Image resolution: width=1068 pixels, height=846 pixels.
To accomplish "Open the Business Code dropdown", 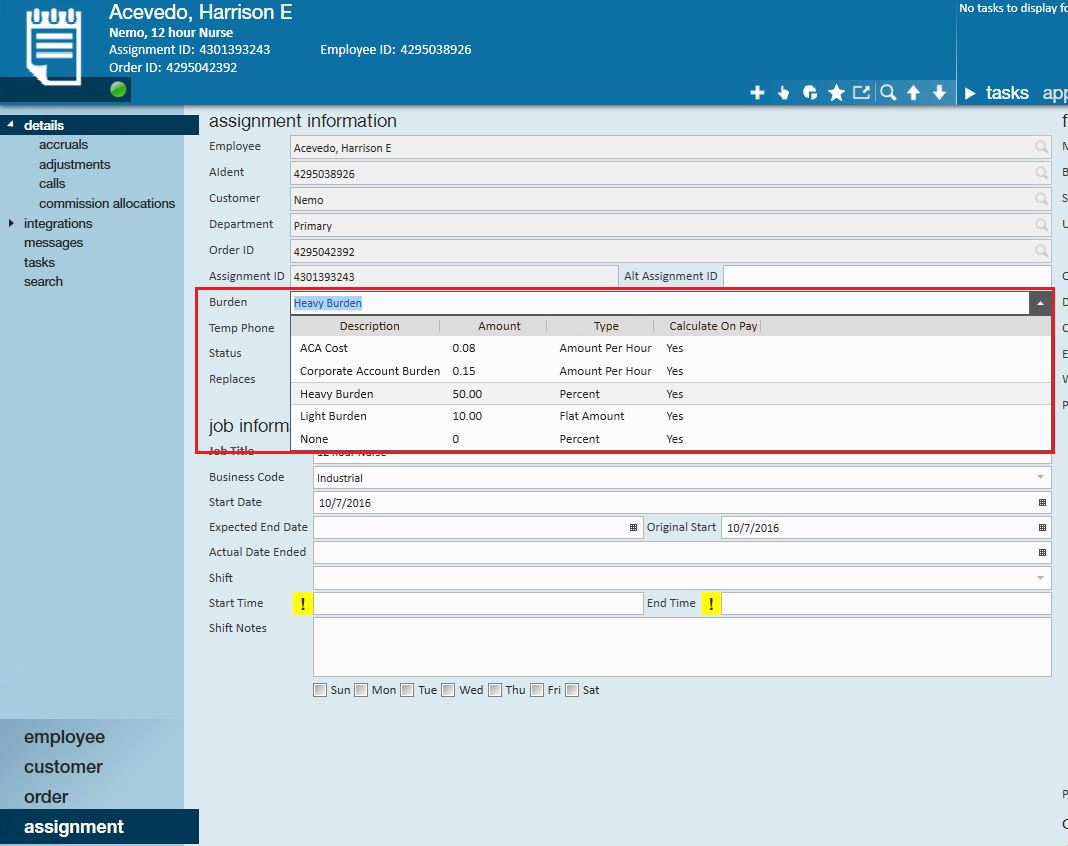I will 1042,478.
